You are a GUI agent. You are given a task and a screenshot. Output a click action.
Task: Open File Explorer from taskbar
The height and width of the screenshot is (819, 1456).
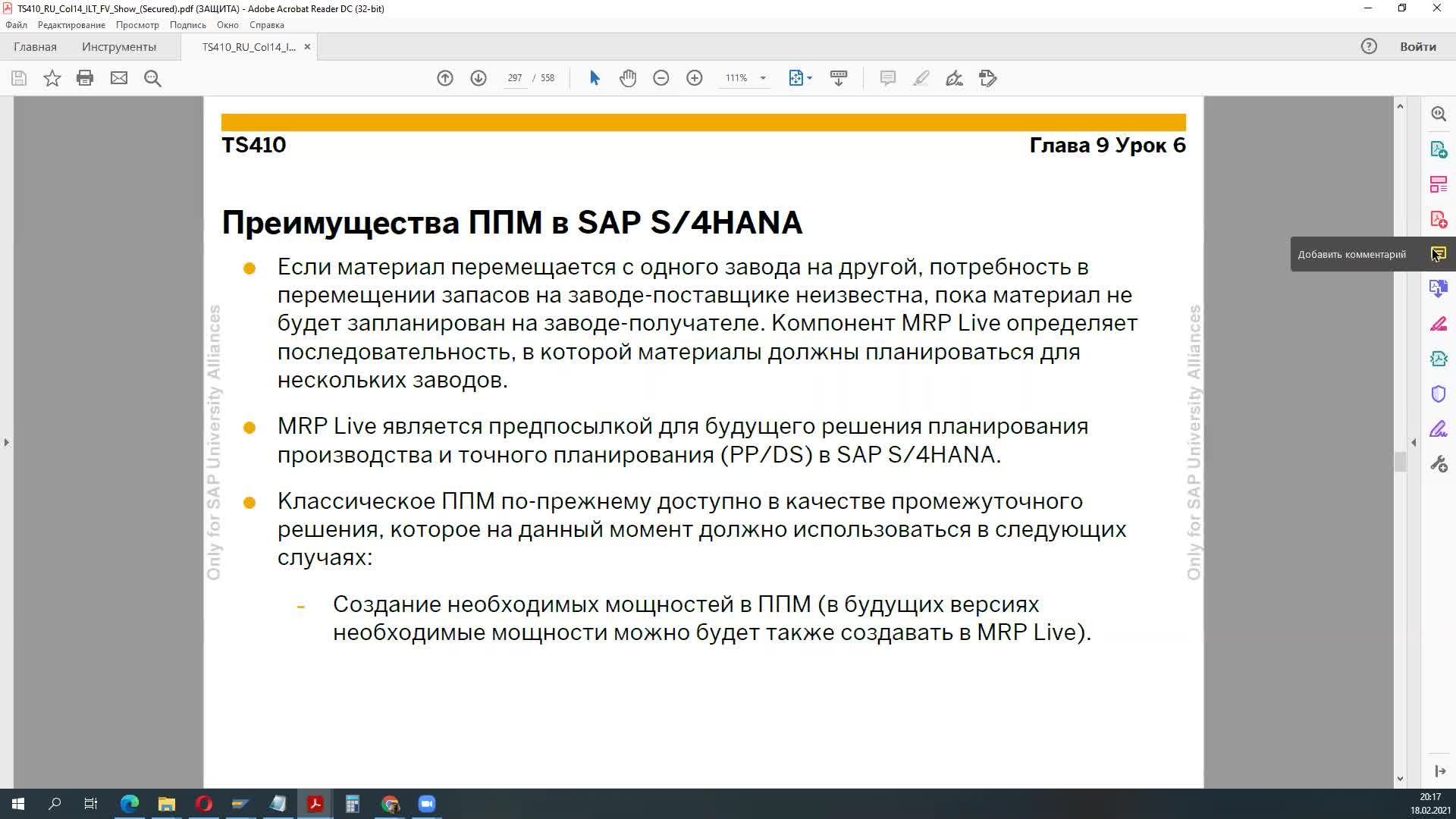pyautogui.click(x=167, y=804)
